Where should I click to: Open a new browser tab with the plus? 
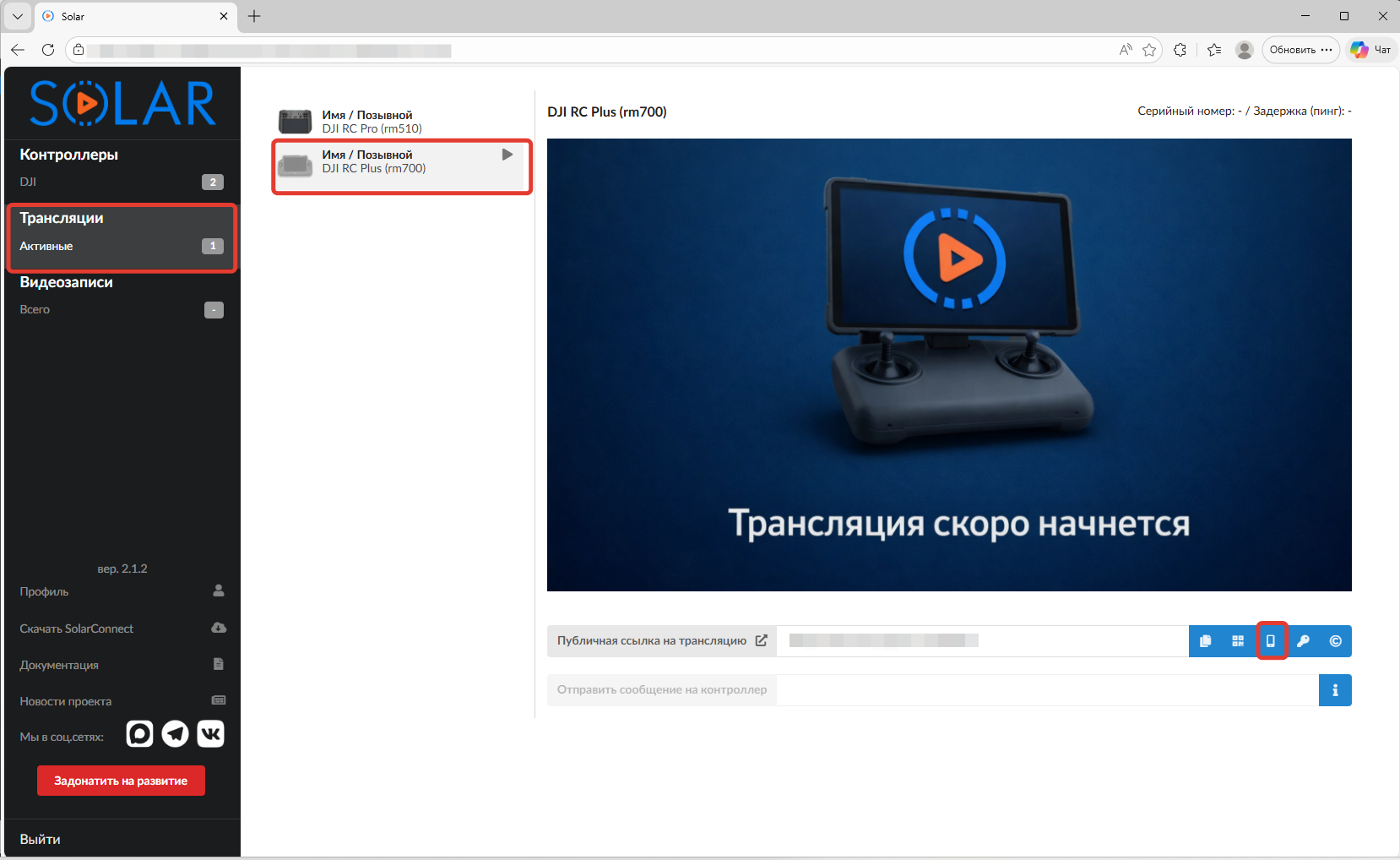254,16
